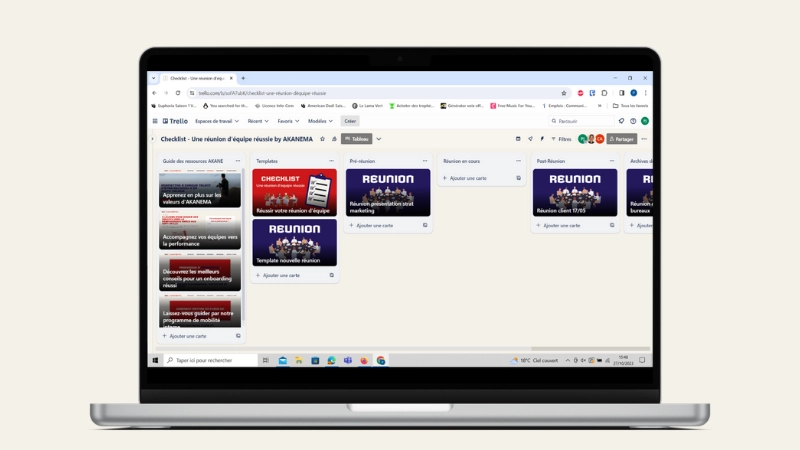Open the Templates list options menu
Screen dimensions: 800x450
tap(331, 160)
